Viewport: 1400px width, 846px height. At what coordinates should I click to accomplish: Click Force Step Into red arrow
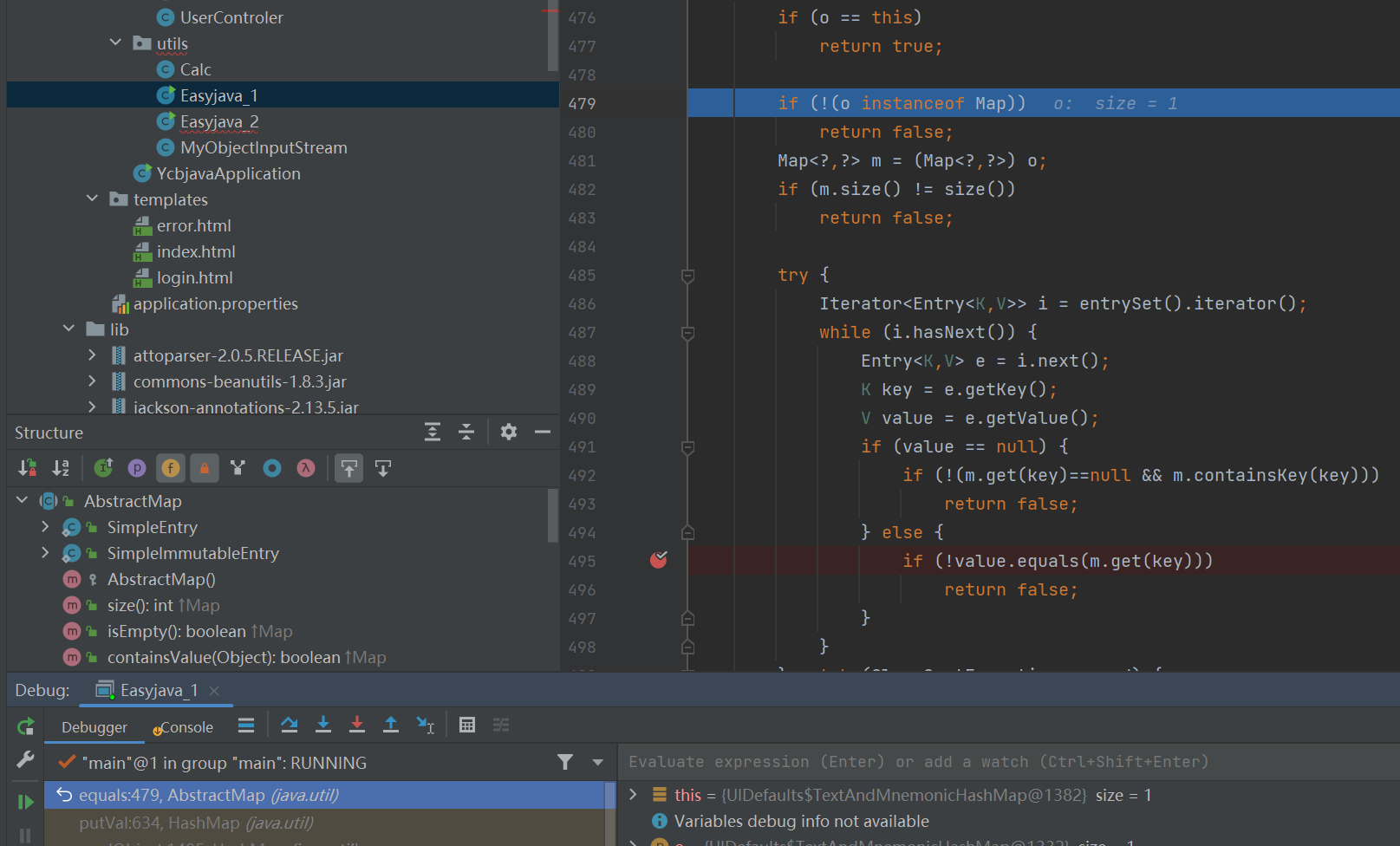[x=357, y=726]
